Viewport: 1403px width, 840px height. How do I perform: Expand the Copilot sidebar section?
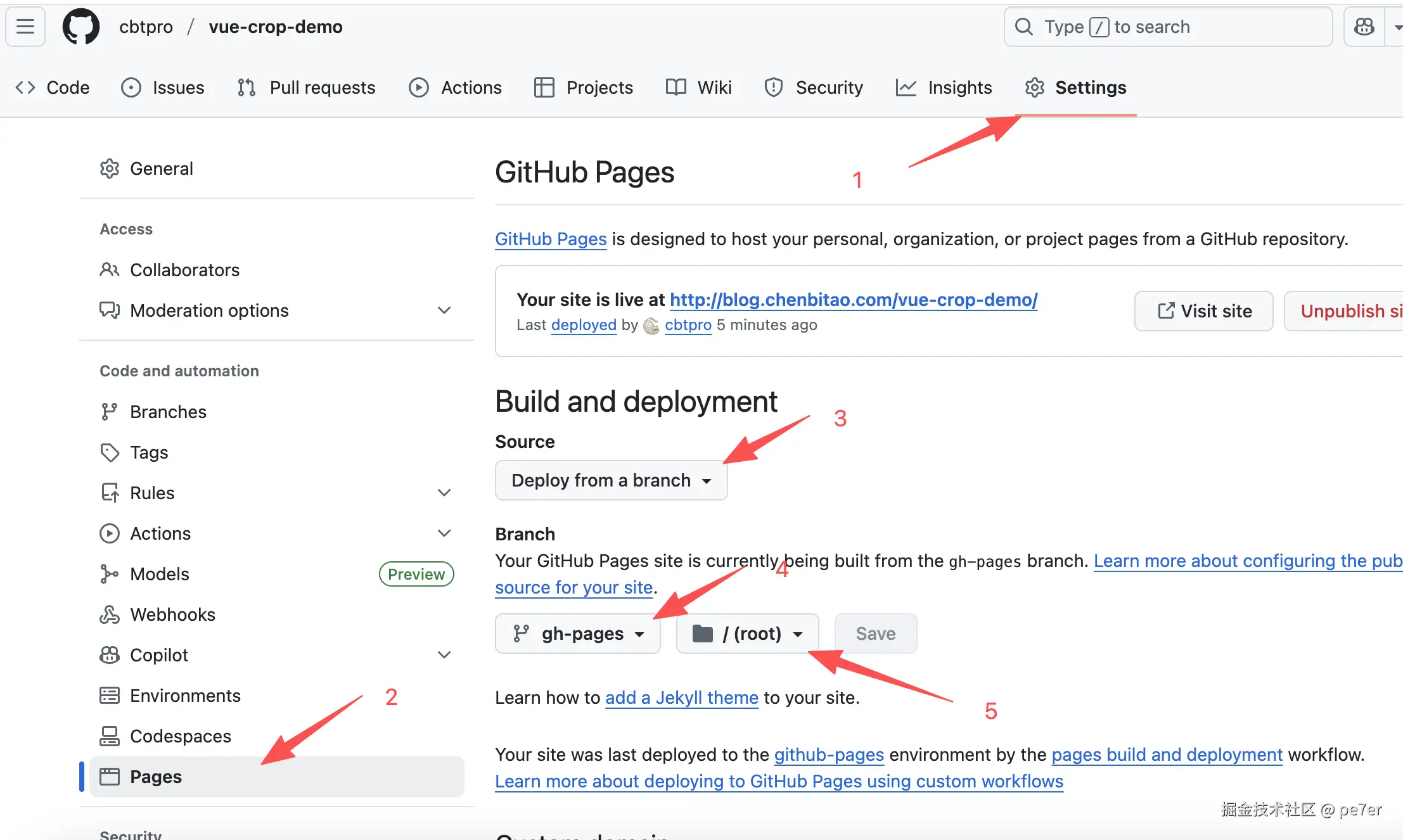(x=444, y=655)
